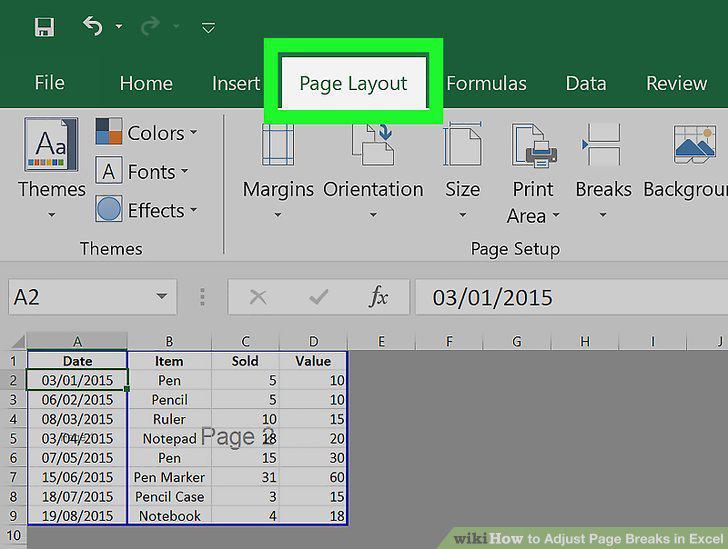Viewport: 728px width, 549px height.
Task: Click the Breaks icon
Action: (x=602, y=144)
